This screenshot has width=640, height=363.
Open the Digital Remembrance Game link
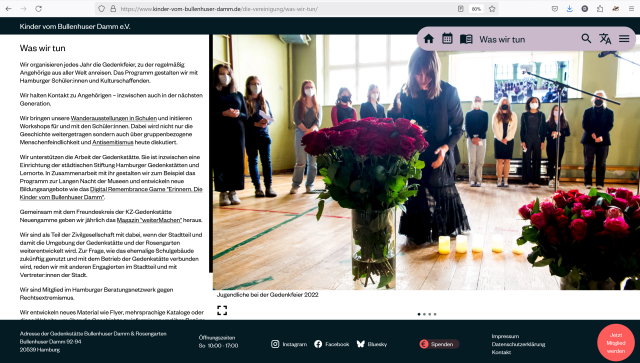point(111,193)
